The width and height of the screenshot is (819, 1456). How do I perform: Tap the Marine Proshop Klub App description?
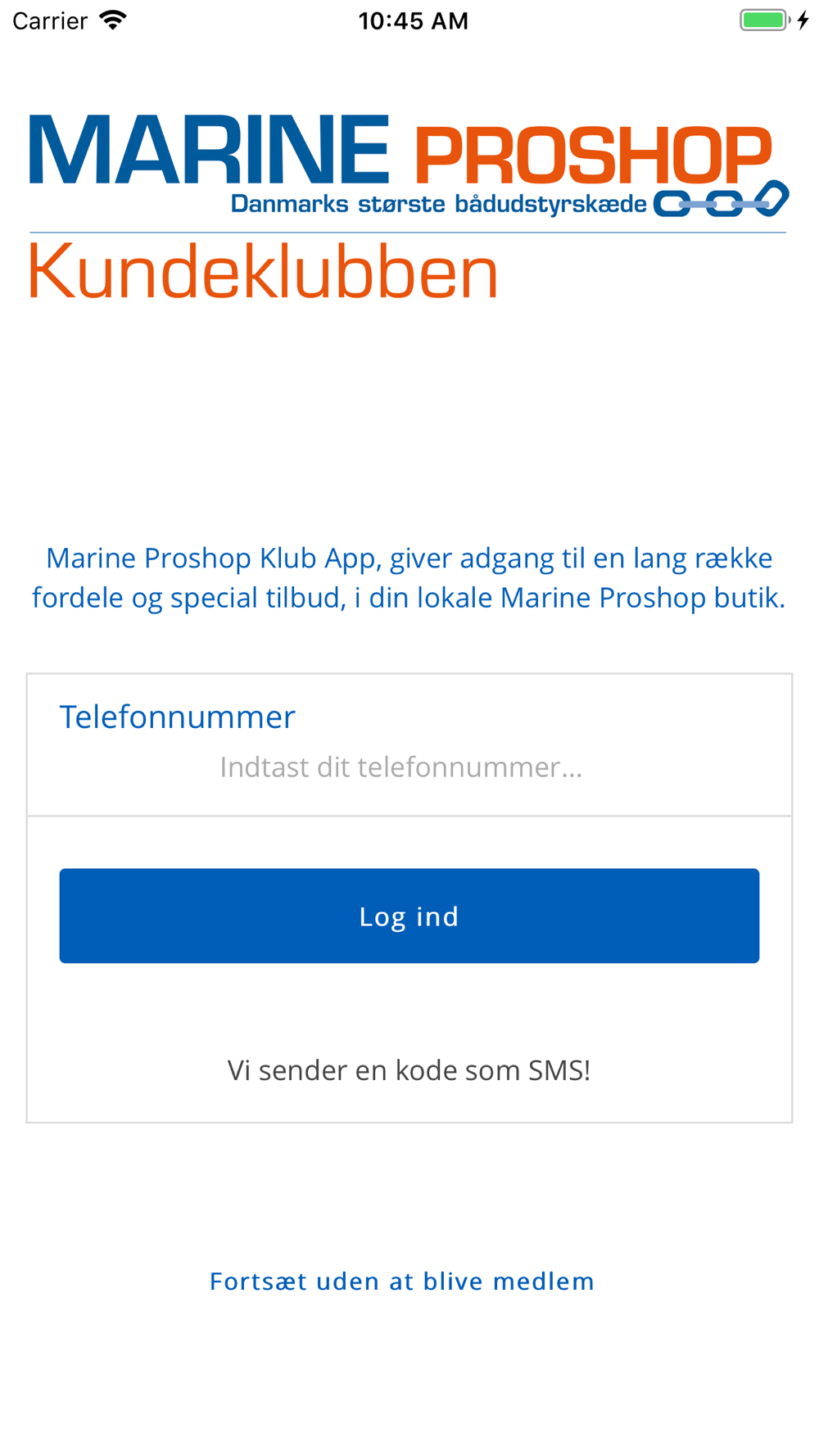coord(409,577)
